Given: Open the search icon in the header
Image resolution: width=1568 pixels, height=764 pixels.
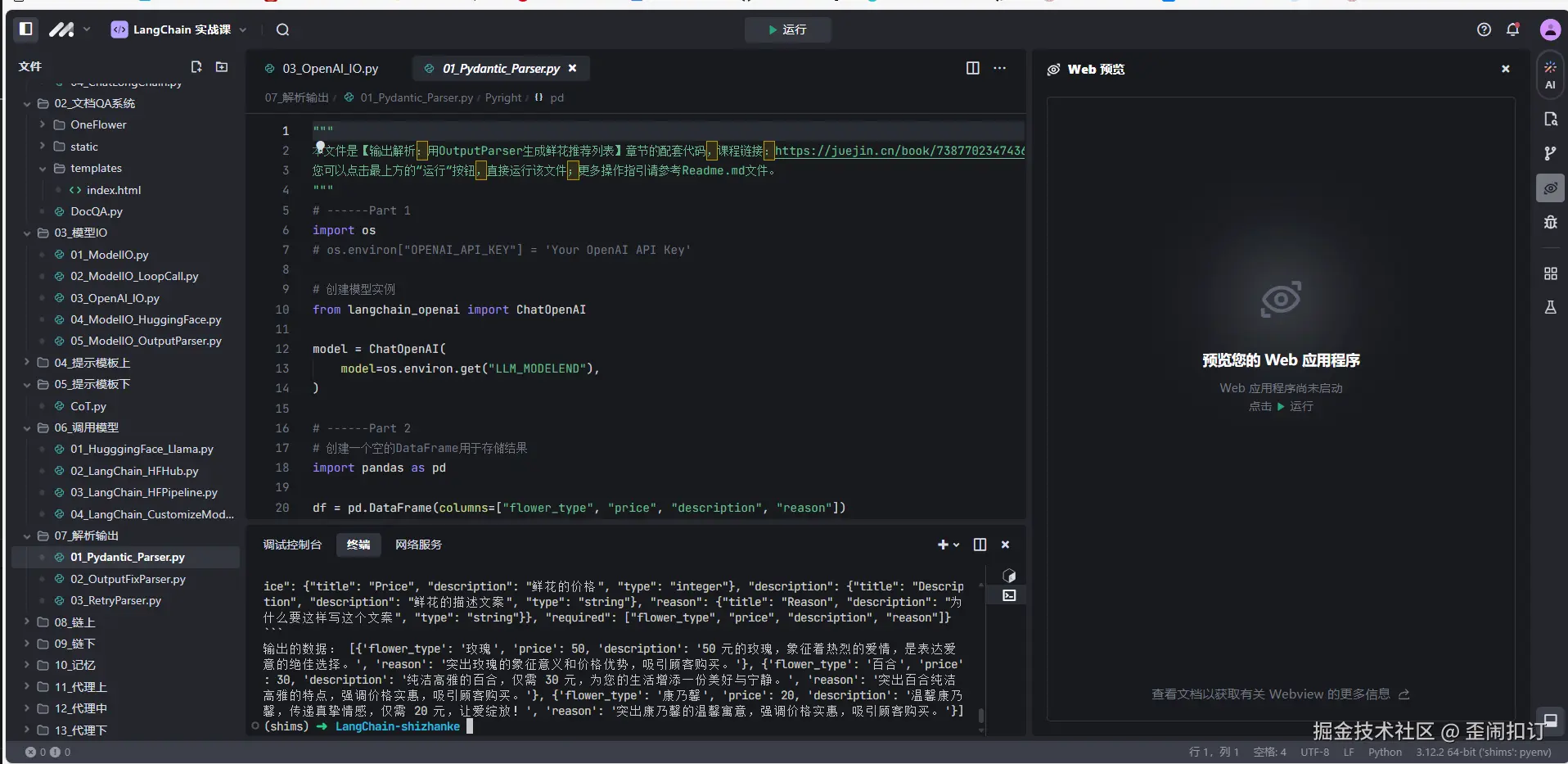Looking at the screenshot, I should (x=282, y=29).
